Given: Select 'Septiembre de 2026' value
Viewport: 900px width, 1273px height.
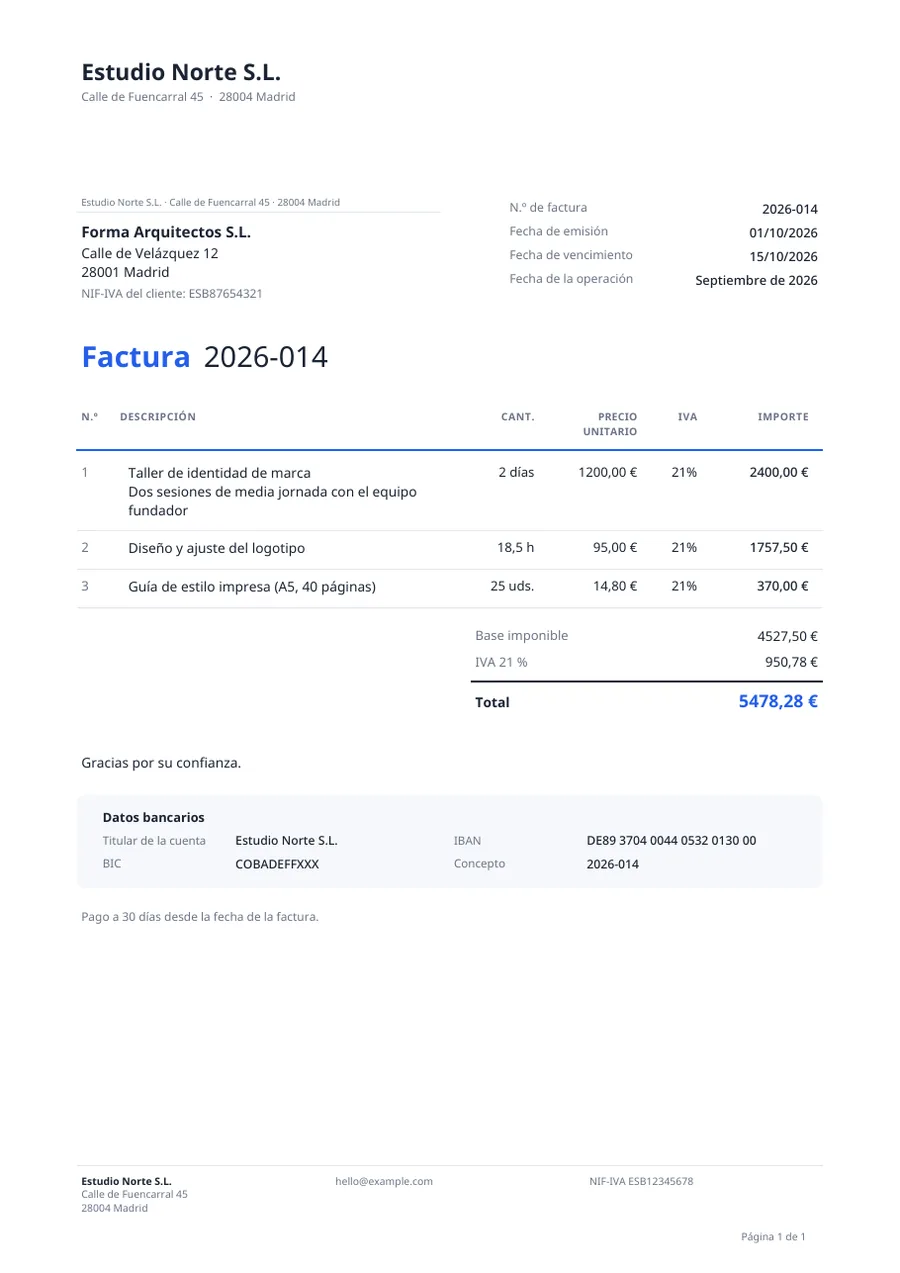Looking at the screenshot, I should (x=757, y=281).
